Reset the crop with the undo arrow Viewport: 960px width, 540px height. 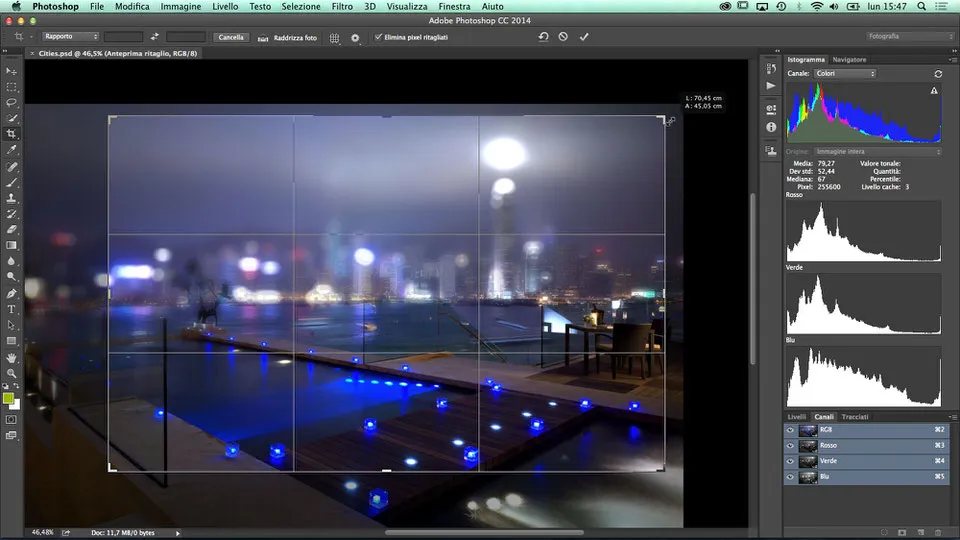543,37
